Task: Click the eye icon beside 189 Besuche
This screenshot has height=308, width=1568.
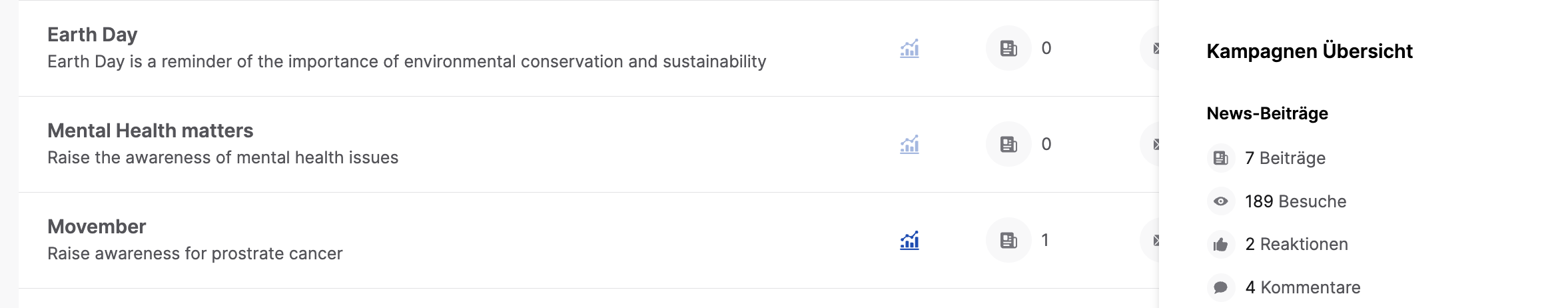Action: (1221, 201)
